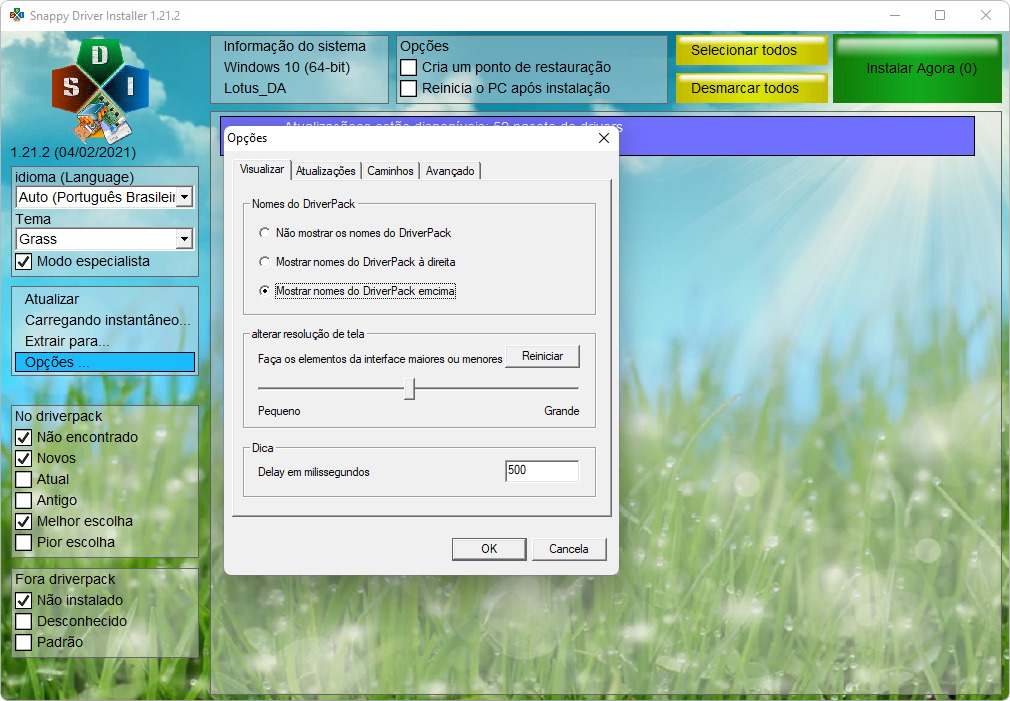Screen dimensions: 1010x701
Task: Click the Cancela button
Action: pos(569,549)
